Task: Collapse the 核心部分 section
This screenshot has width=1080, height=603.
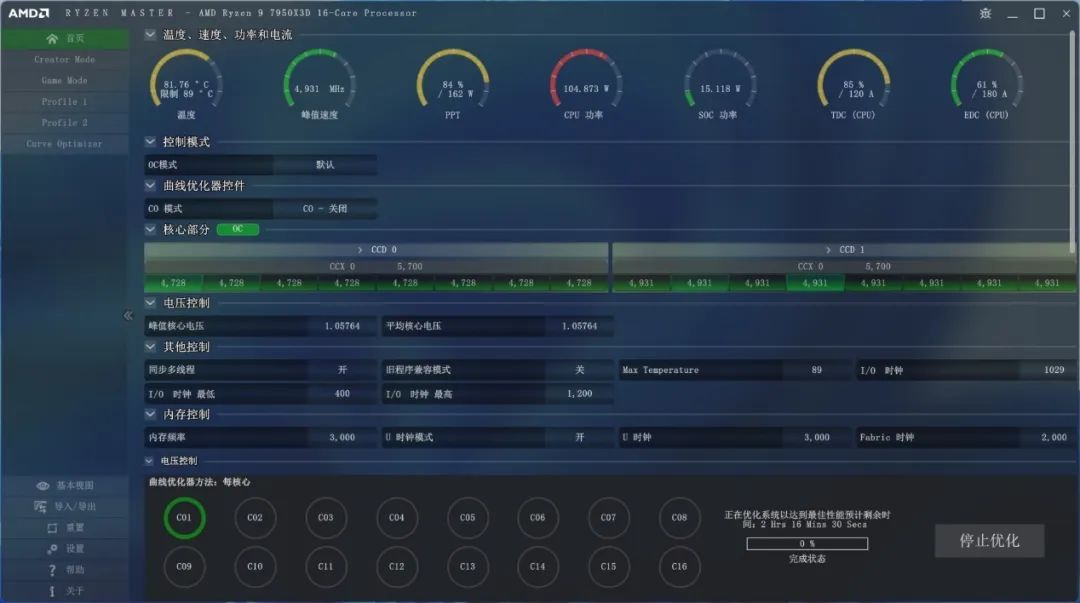Action: [x=150, y=229]
